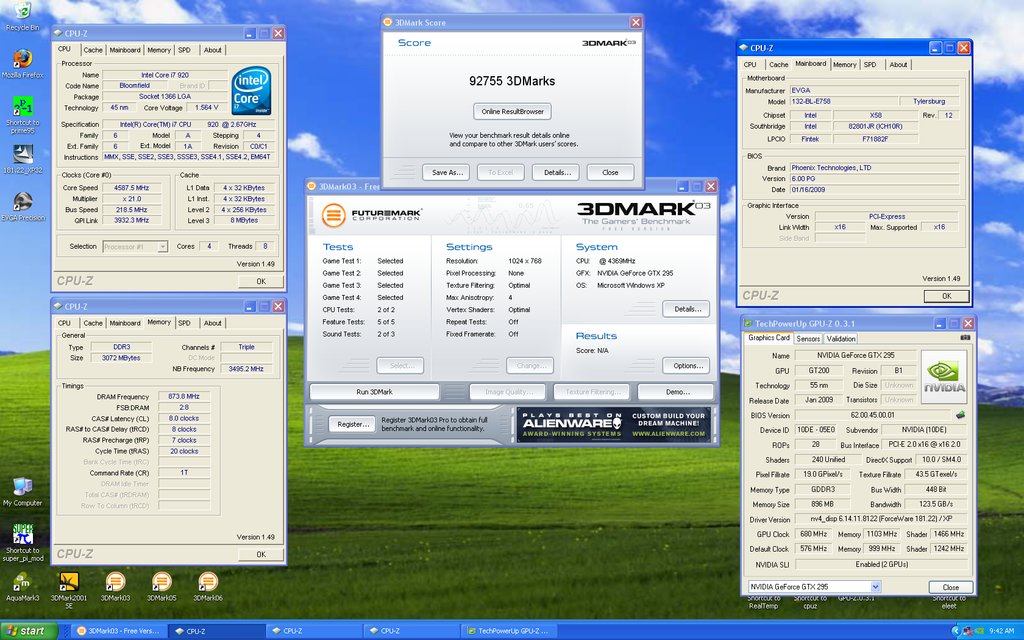Open the Recycle Bin desktop icon
The height and width of the screenshot is (640, 1024).
click(x=22, y=12)
